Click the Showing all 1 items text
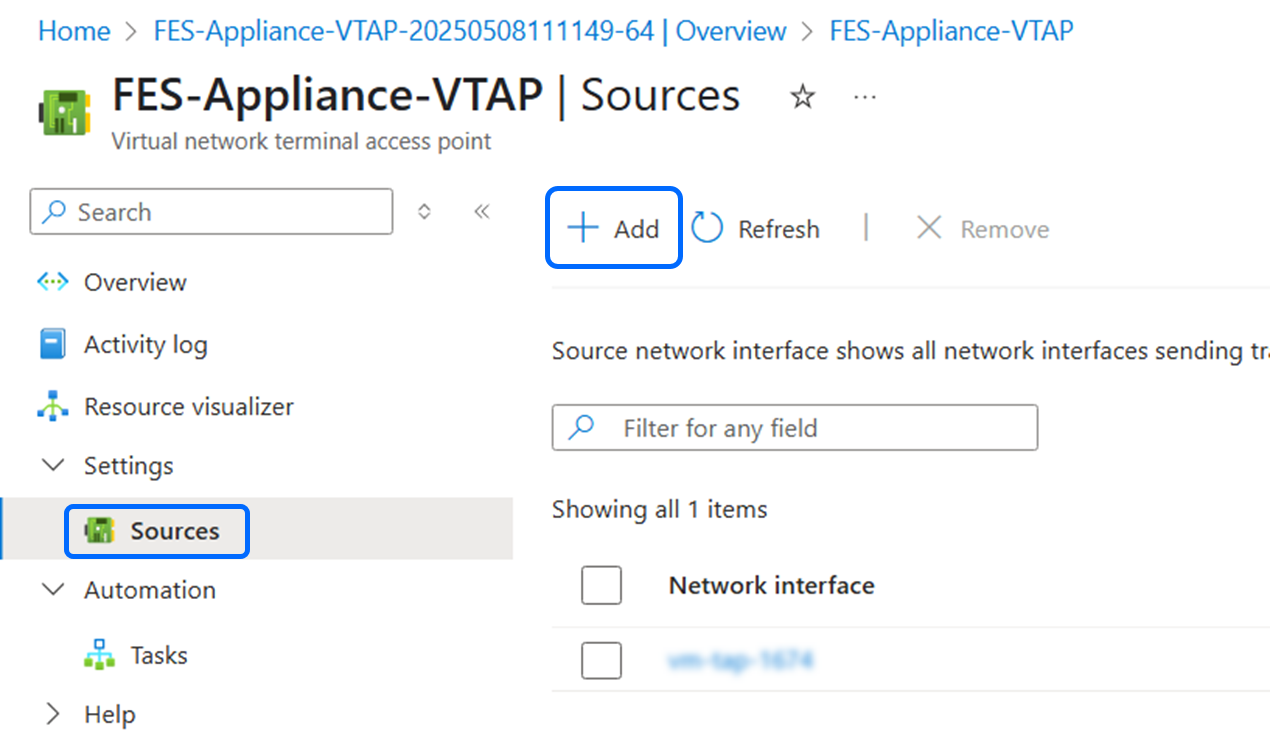This screenshot has width=1270, height=754. coord(659,509)
